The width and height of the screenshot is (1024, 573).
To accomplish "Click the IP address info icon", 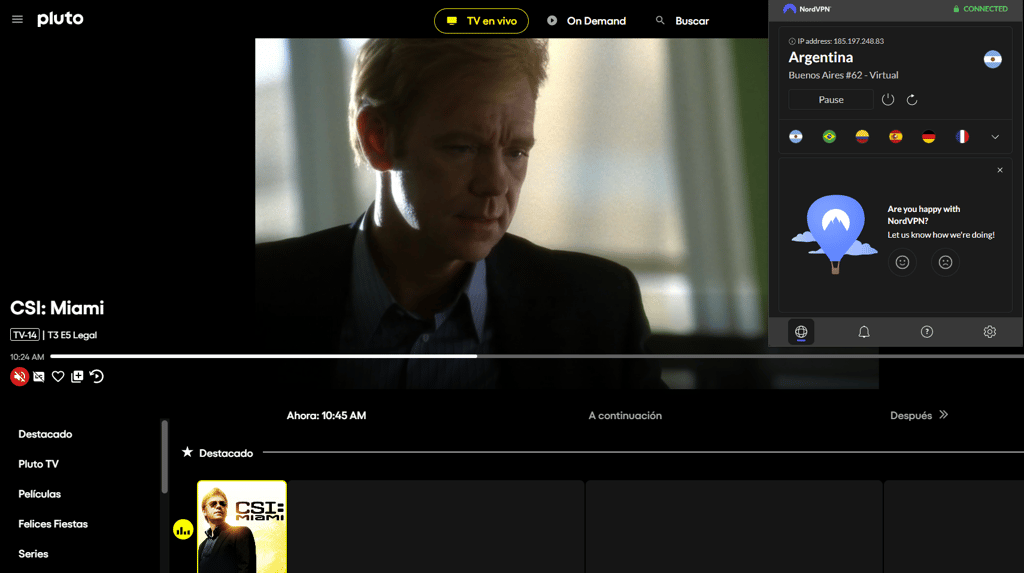I will pyautogui.click(x=792, y=41).
